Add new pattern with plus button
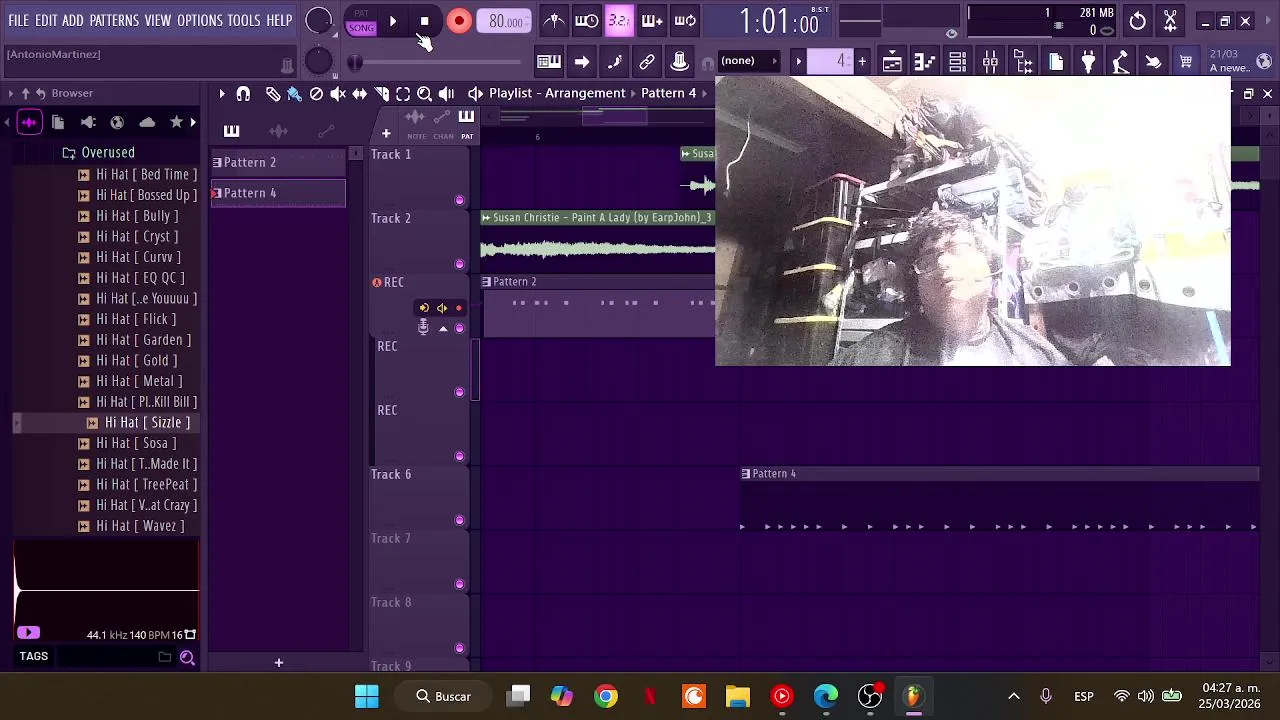 [862, 62]
